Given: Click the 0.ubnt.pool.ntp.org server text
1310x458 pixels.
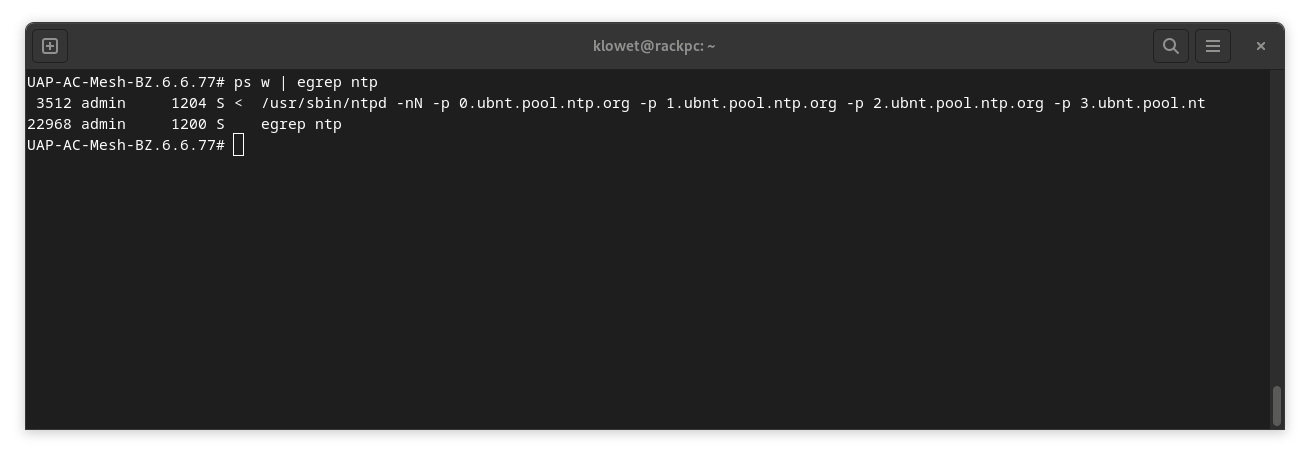Looking at the screenshot, I should pyautogui.click(x=544, y=104).
